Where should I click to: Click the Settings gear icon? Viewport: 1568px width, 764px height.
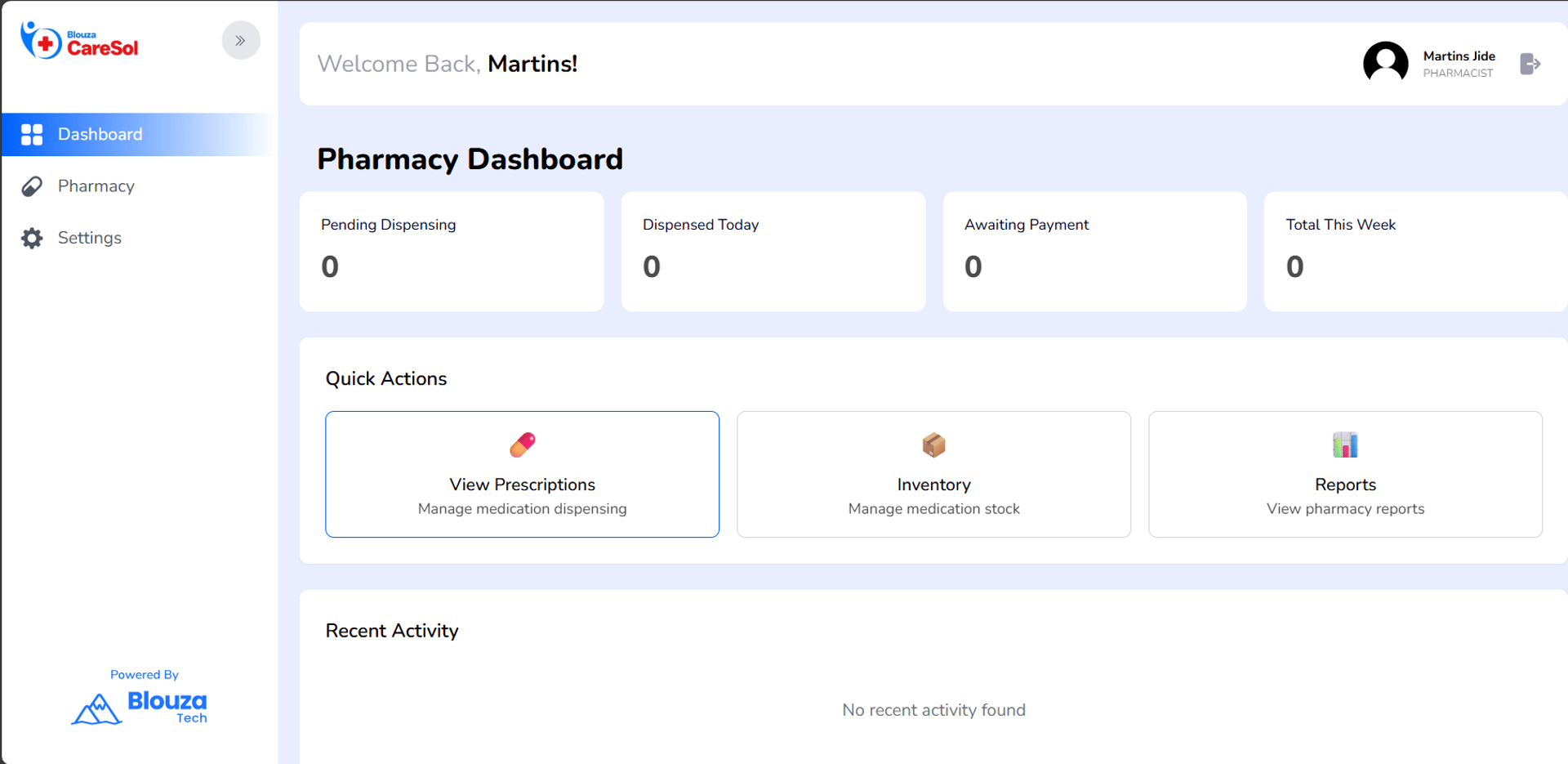click(x=32, y=238)
